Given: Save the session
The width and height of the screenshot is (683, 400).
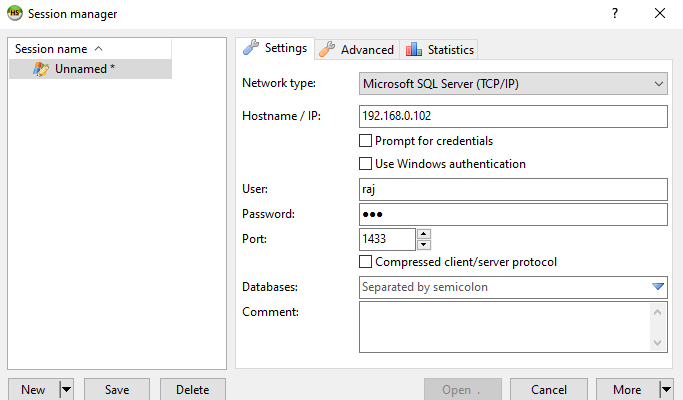Looking at the screenshot, I should click(x=117, y=390).
